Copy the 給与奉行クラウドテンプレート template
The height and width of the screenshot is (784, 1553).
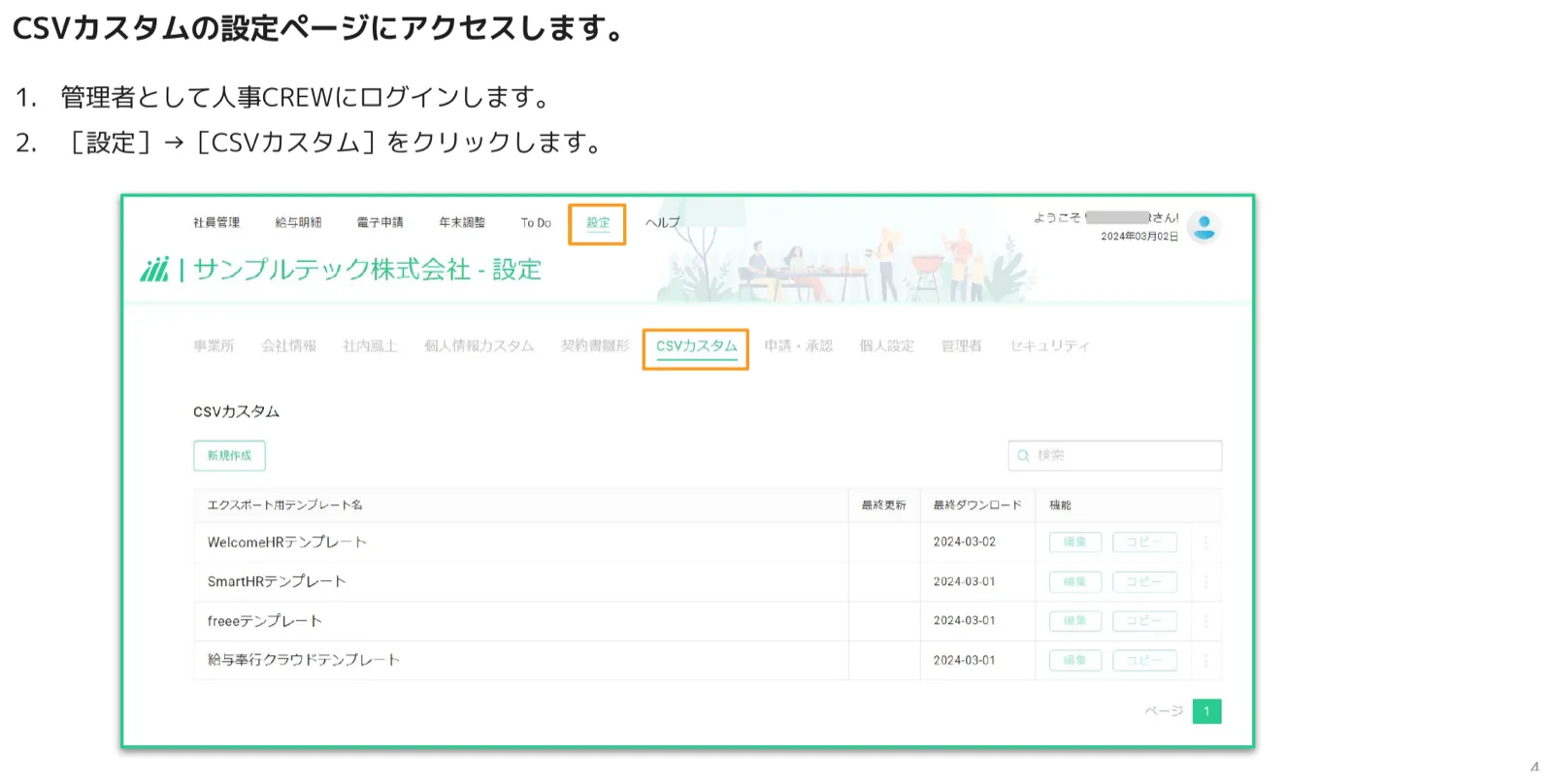[x=1144, y=660]
